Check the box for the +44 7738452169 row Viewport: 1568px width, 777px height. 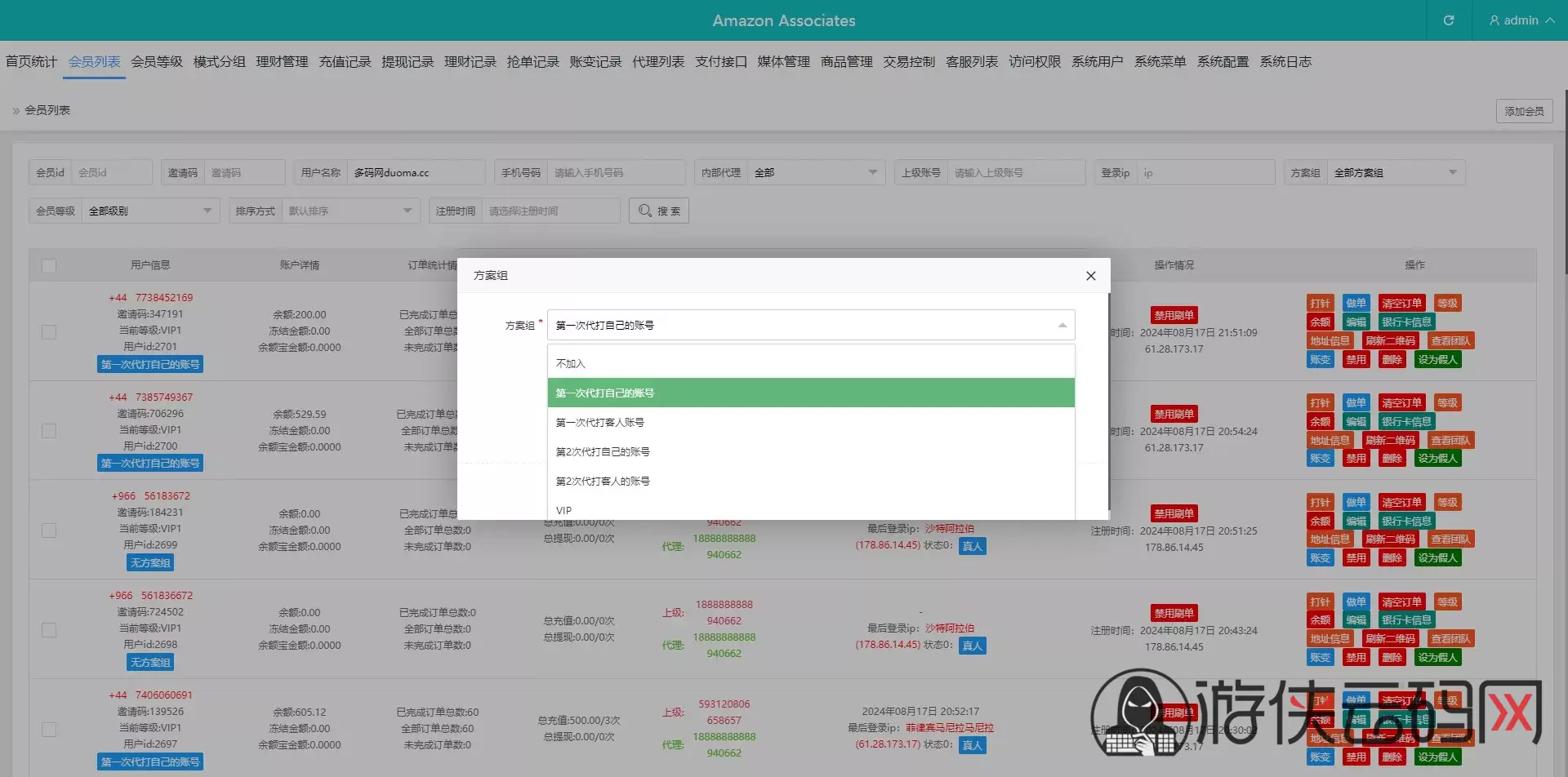[x=49, y=332]
